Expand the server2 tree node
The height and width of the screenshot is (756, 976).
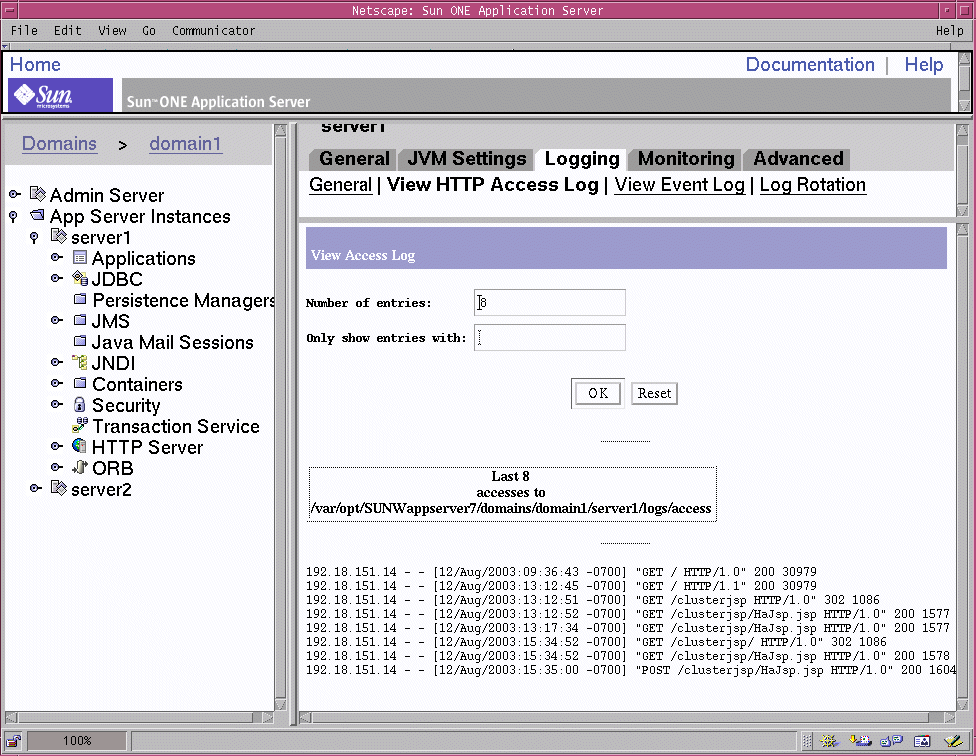[x=36, y=488]
